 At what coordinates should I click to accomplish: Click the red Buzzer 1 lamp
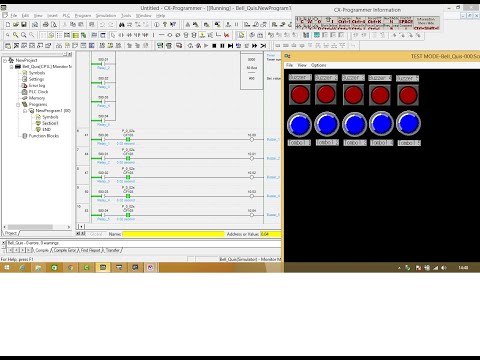pyautogui.click(x=300, y=95)
